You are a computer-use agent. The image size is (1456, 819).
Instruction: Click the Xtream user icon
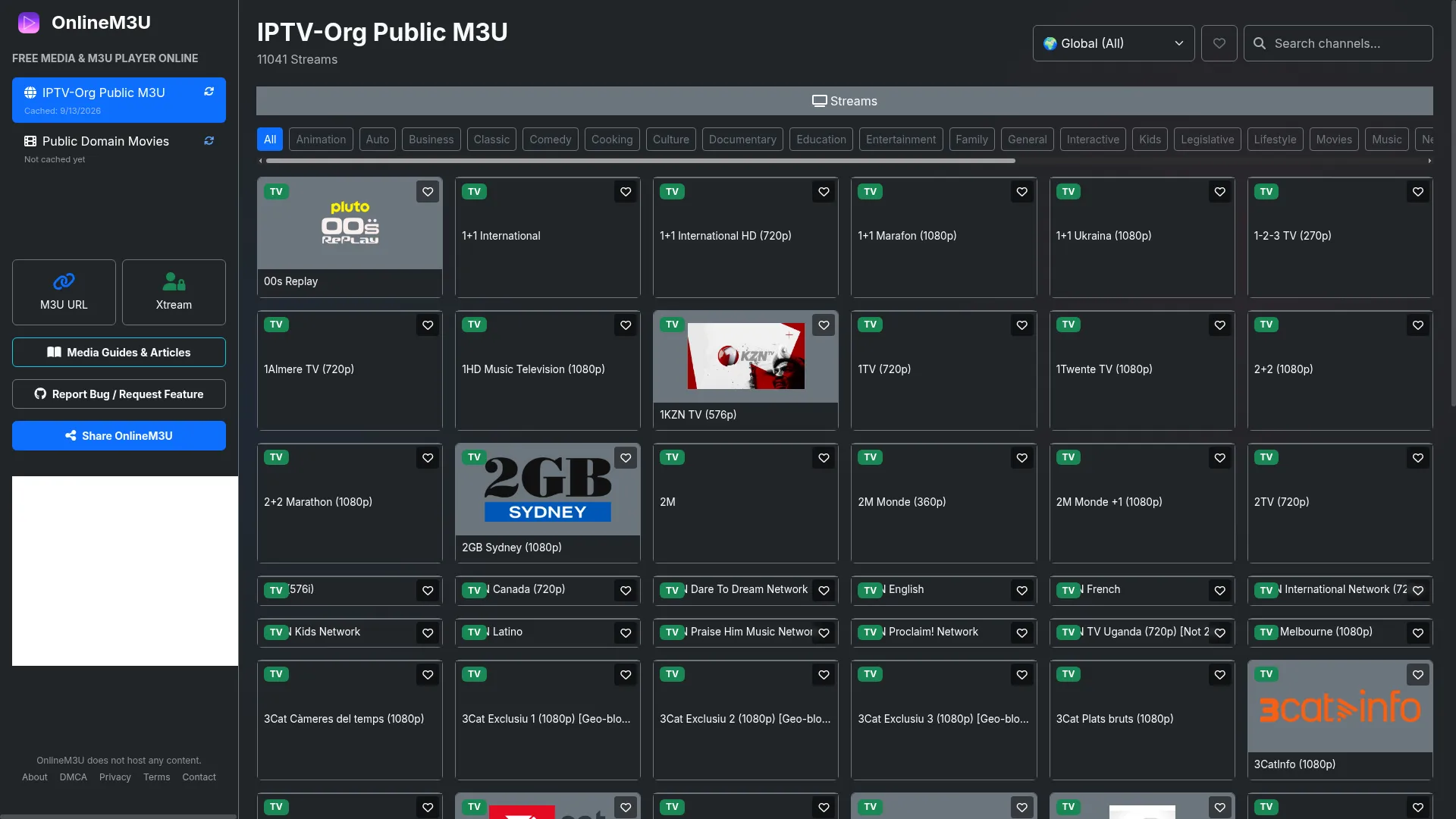(174, 281)
